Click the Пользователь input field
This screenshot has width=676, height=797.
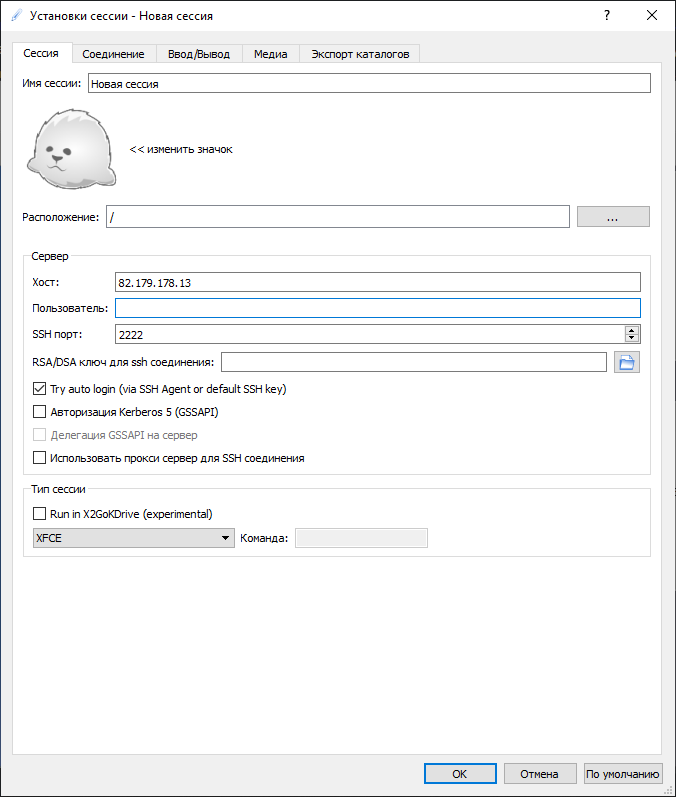click(377, 308)
